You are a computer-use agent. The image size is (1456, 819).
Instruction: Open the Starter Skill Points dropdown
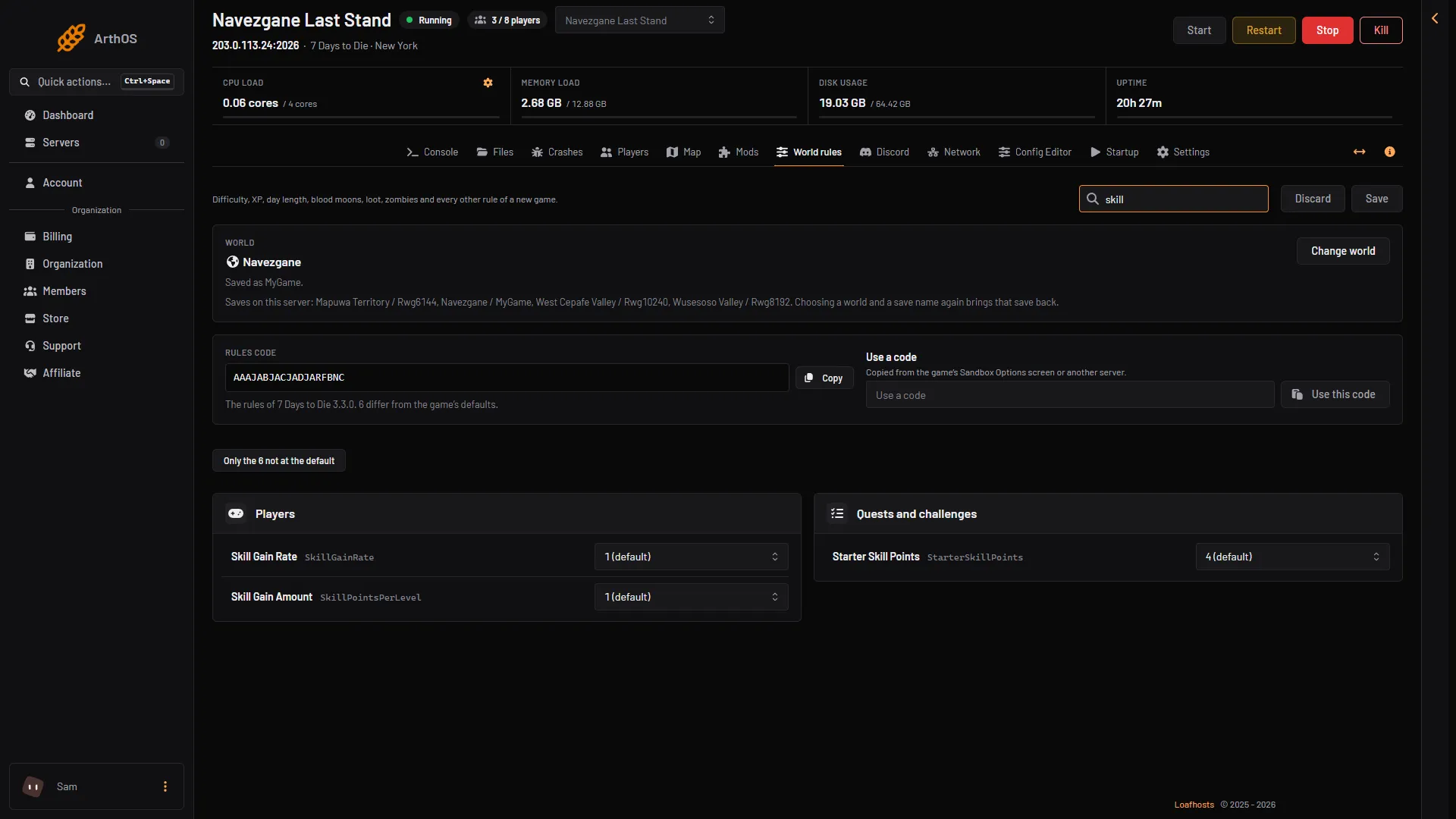[x=1292, y=557]
